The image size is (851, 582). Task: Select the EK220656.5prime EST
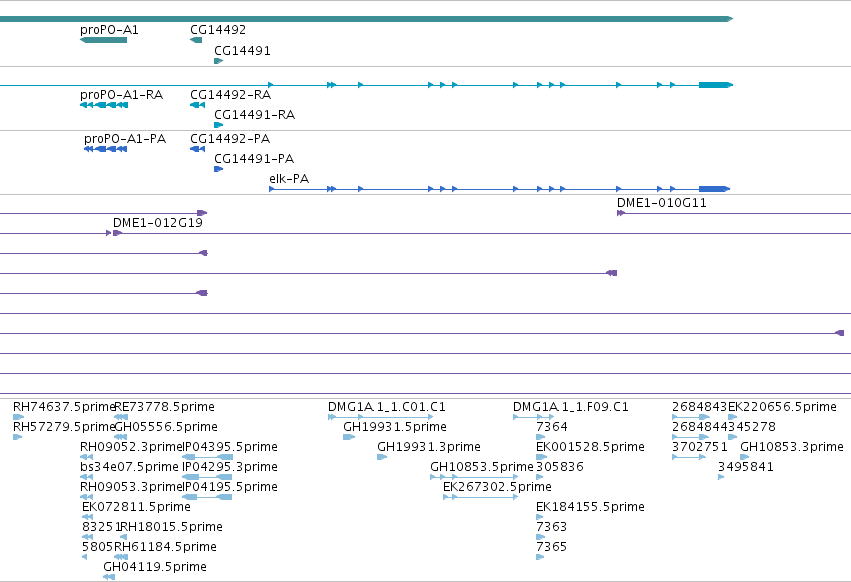pos(782,407)
